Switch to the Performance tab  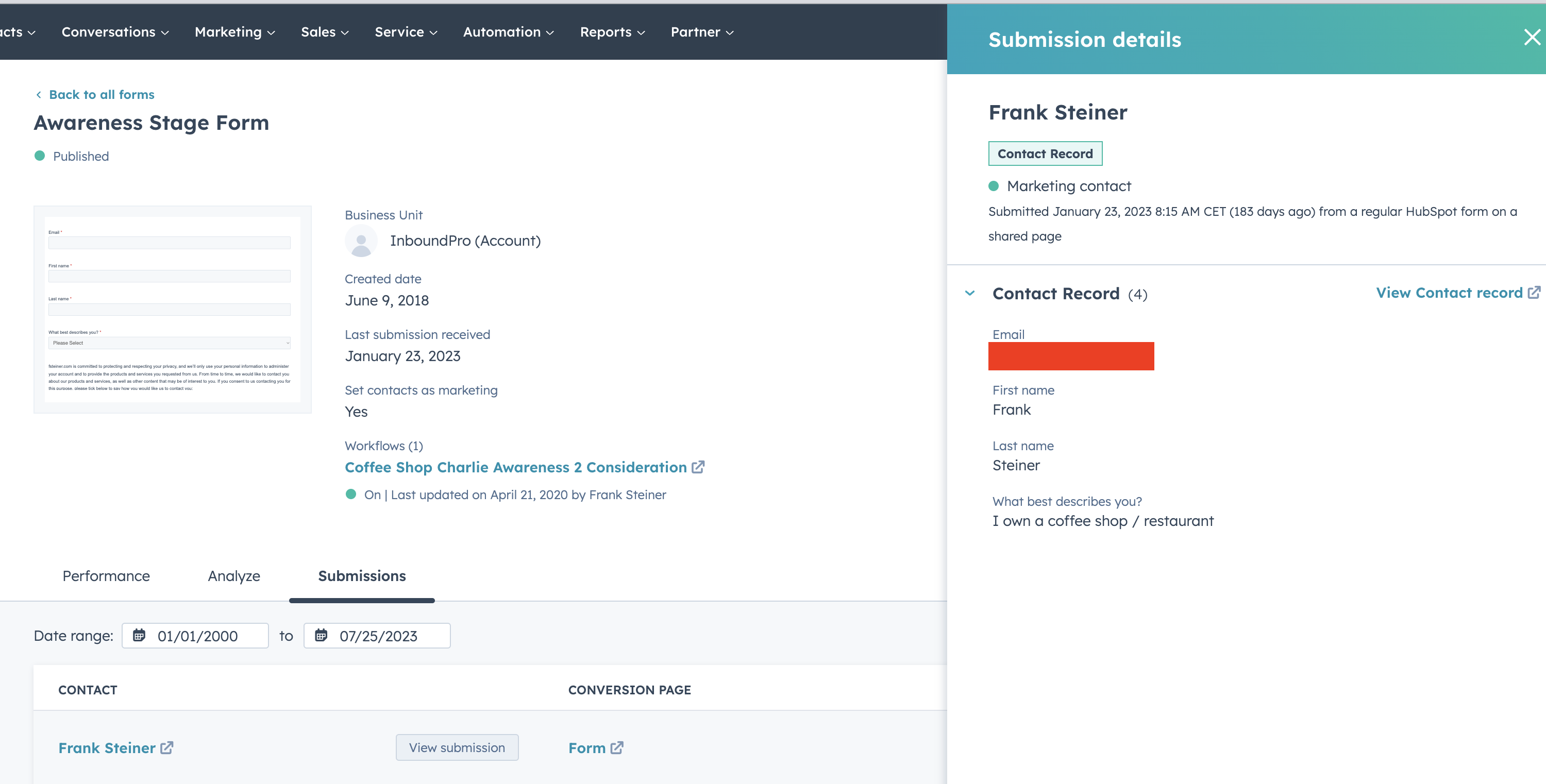pyautogui.click(x=106, y=576)
